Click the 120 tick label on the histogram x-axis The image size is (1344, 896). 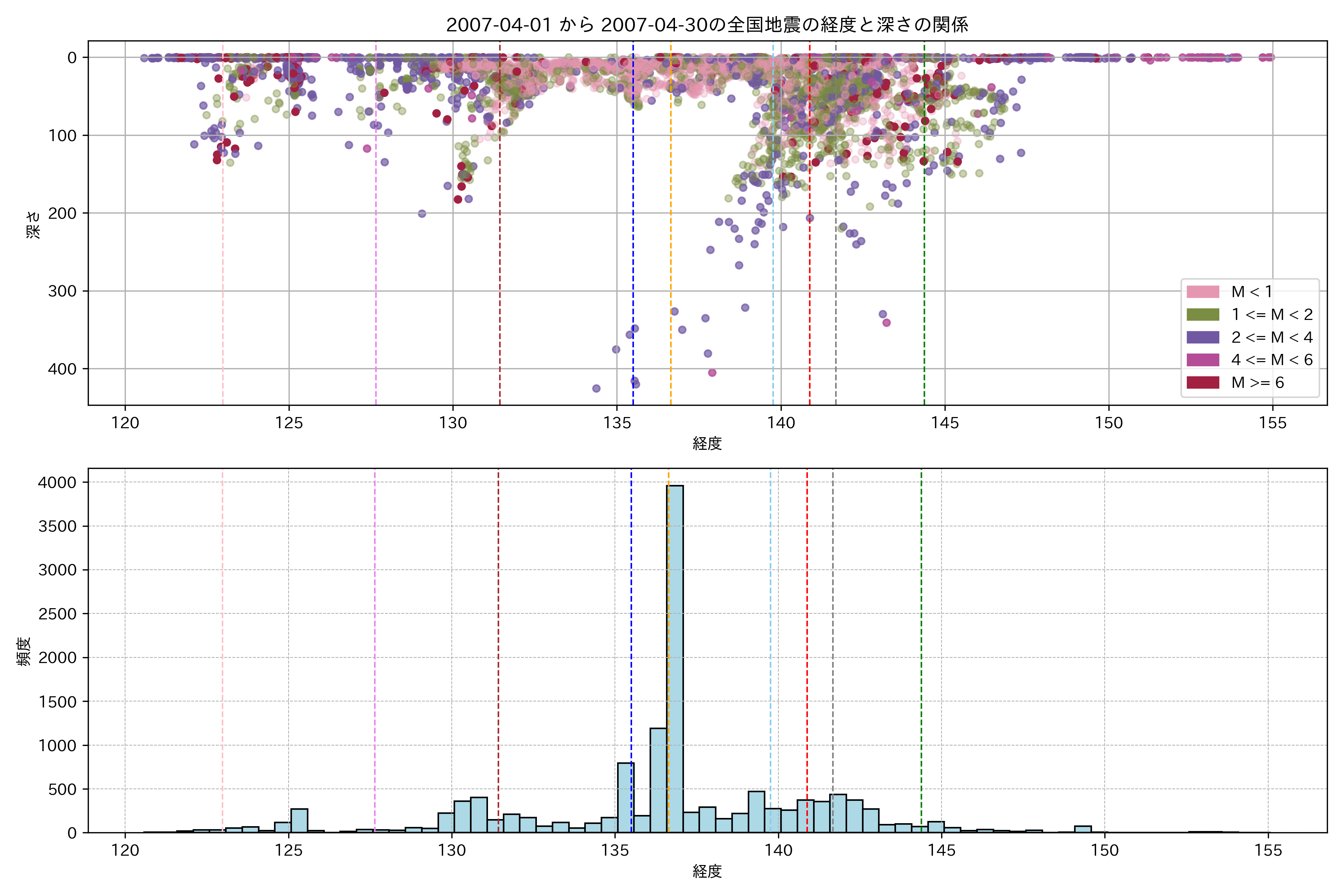tap(125, 850)
